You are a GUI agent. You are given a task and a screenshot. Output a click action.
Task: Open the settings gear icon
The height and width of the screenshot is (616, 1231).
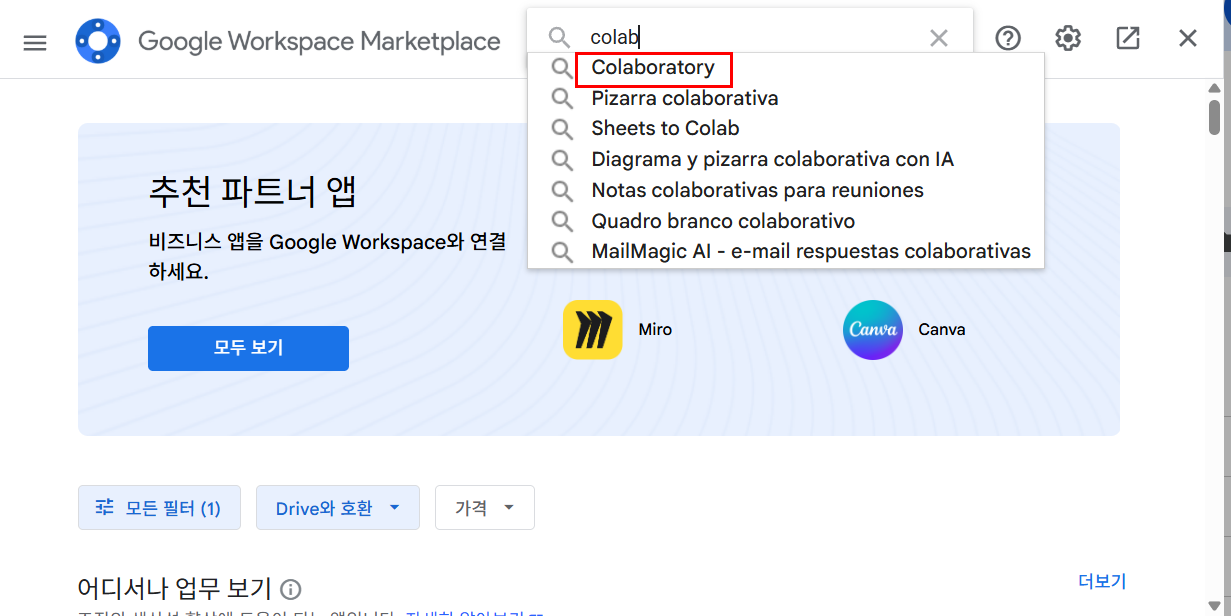(1068, 38)
